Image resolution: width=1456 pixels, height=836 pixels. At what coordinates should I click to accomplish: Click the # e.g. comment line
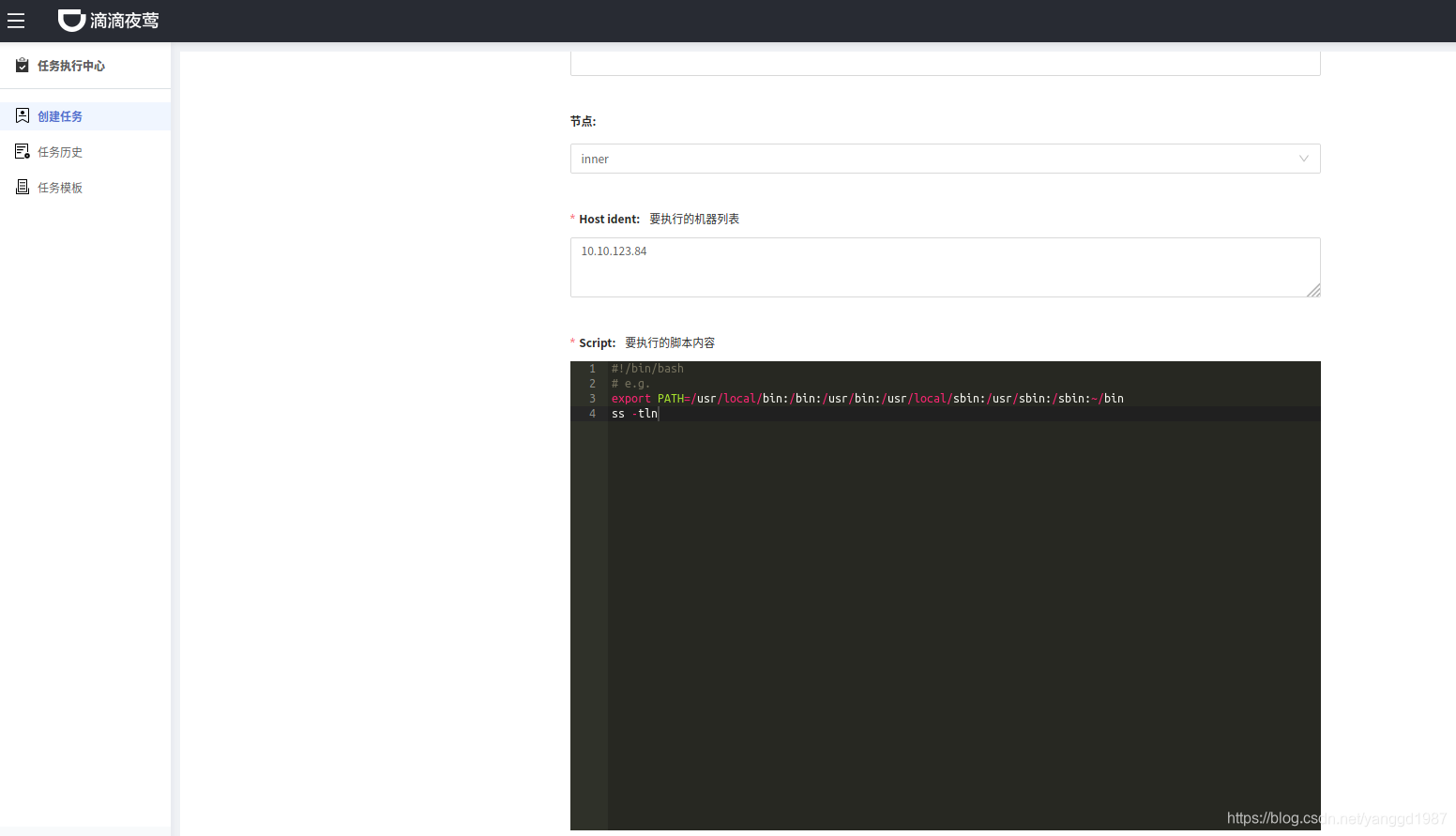point(630,384)
